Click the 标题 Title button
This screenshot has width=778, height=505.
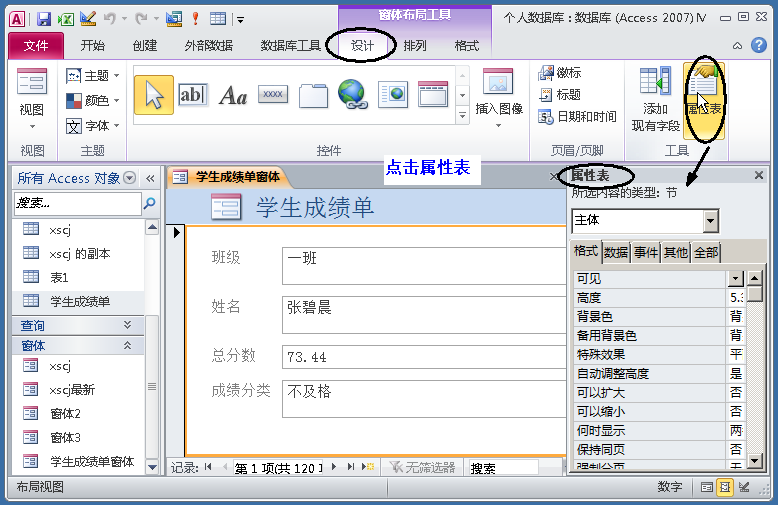pyautogui.click(x=560, y=94)
